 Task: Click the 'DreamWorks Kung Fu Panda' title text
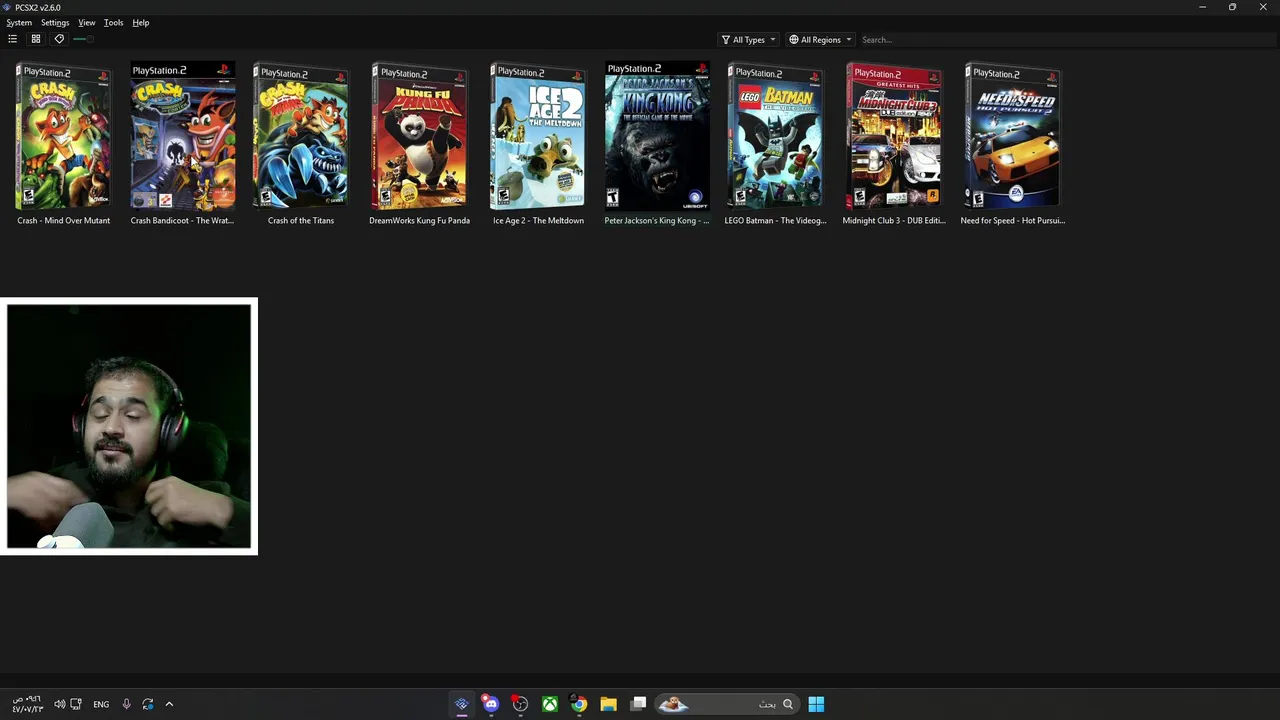pyautogui.click(x=419, y=221)
